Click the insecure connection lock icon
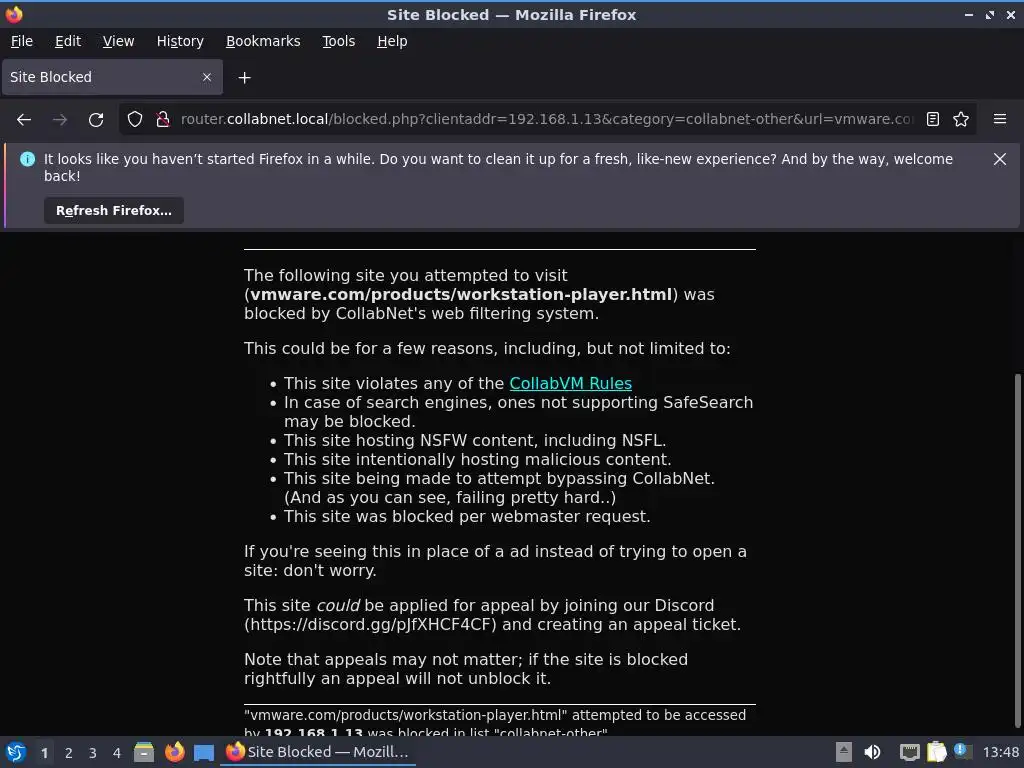This screenshot has width=1024, height=768. [163, 120]
